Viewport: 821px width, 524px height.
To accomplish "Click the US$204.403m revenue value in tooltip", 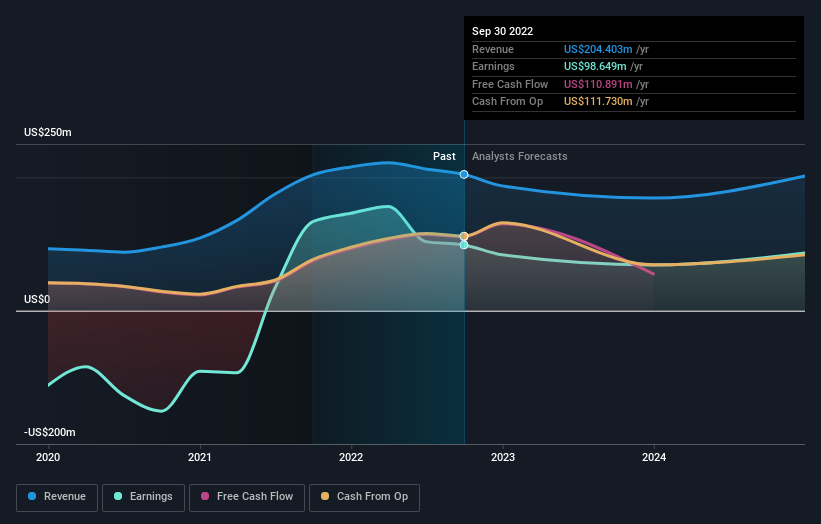I will click(598, 49).
